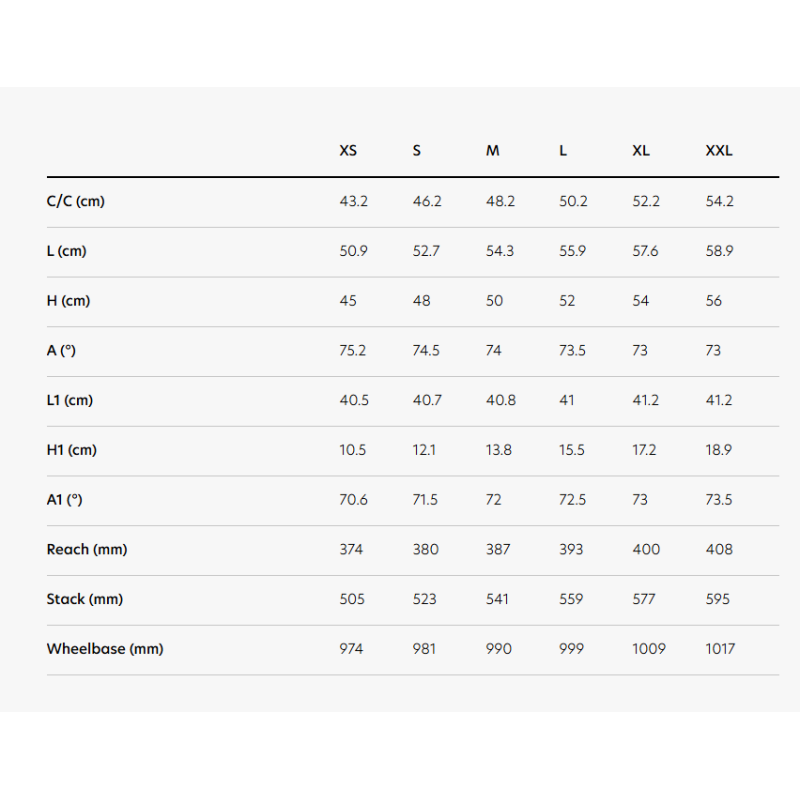Viewport: 800px width, 800px height.
Task: Select the XXL size column header
Action: point(719,151)
